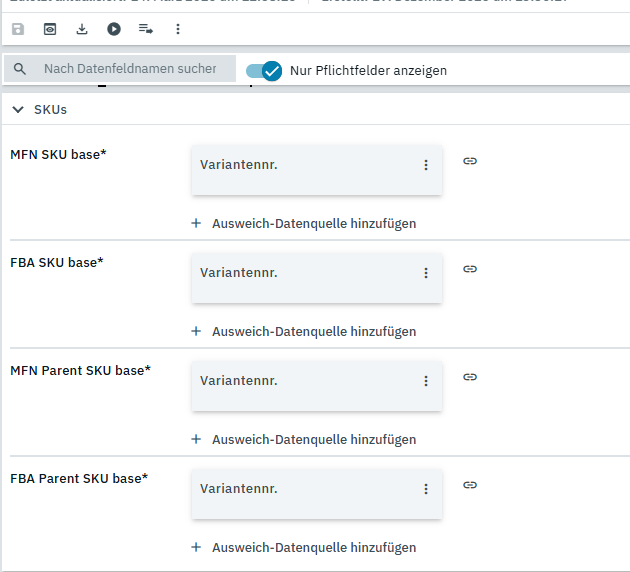Click the link icon beside MFN Parent SKU base
Image resolution: width=630 pixels, height=572 pixels.
click(x=470, y=377)
